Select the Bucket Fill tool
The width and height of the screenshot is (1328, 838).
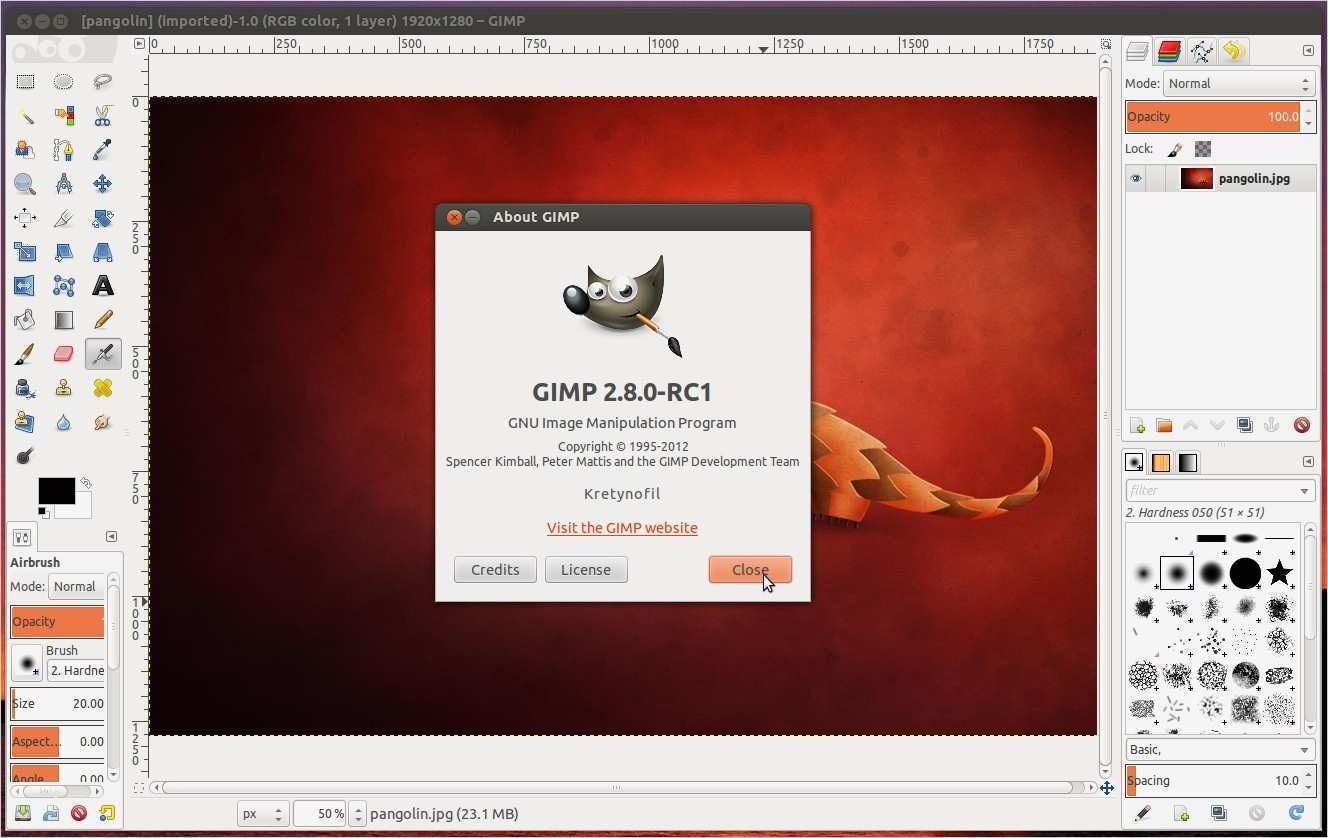(x=24, y=320)
